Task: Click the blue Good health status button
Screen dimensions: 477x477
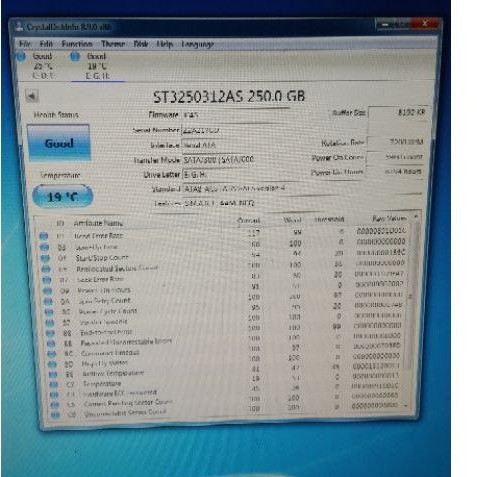Action: [x=59, y=143]
